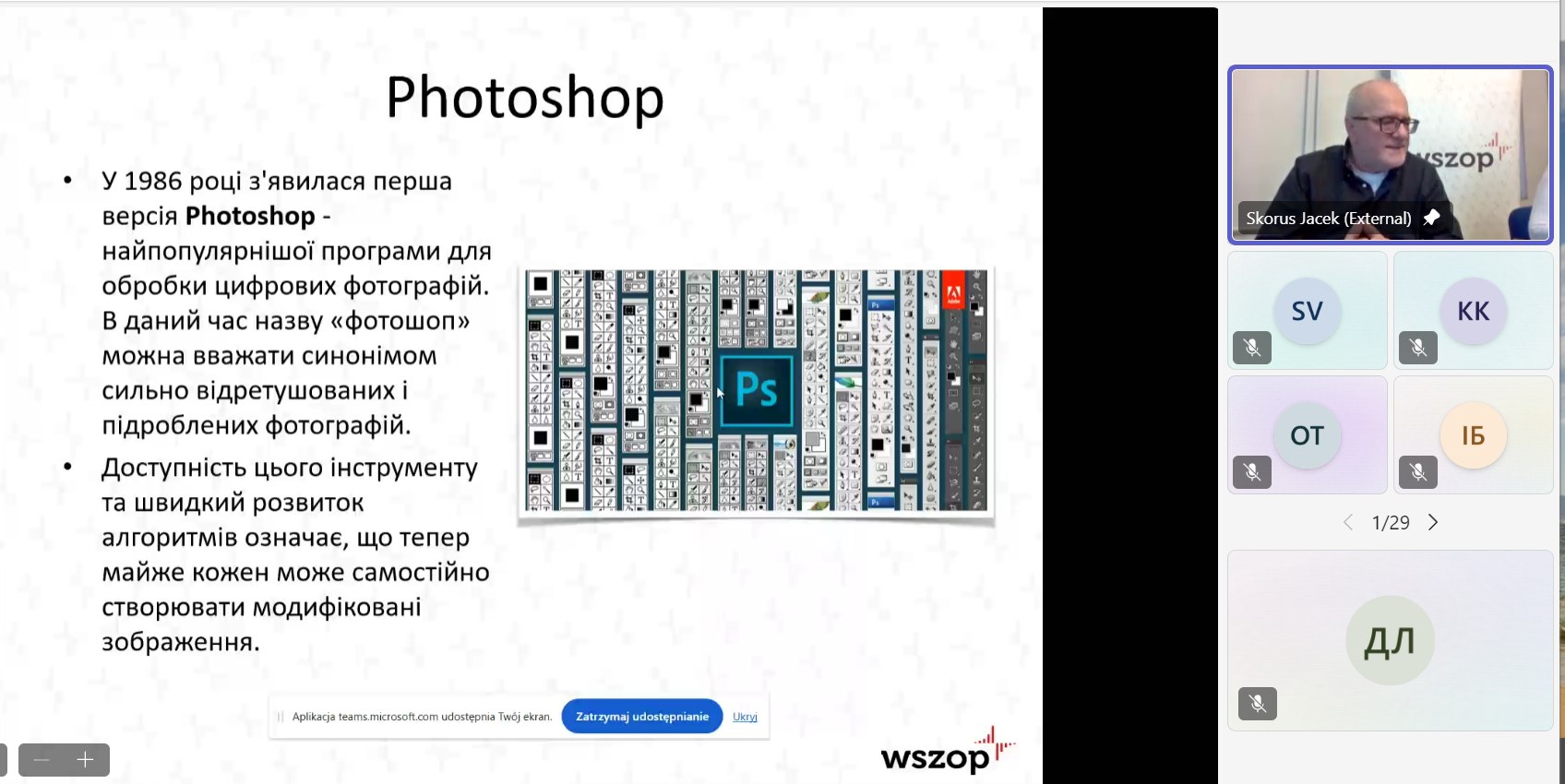
Task: Click ОТ participant's muted microphone icon
Action: click(x=1252, y=472)
